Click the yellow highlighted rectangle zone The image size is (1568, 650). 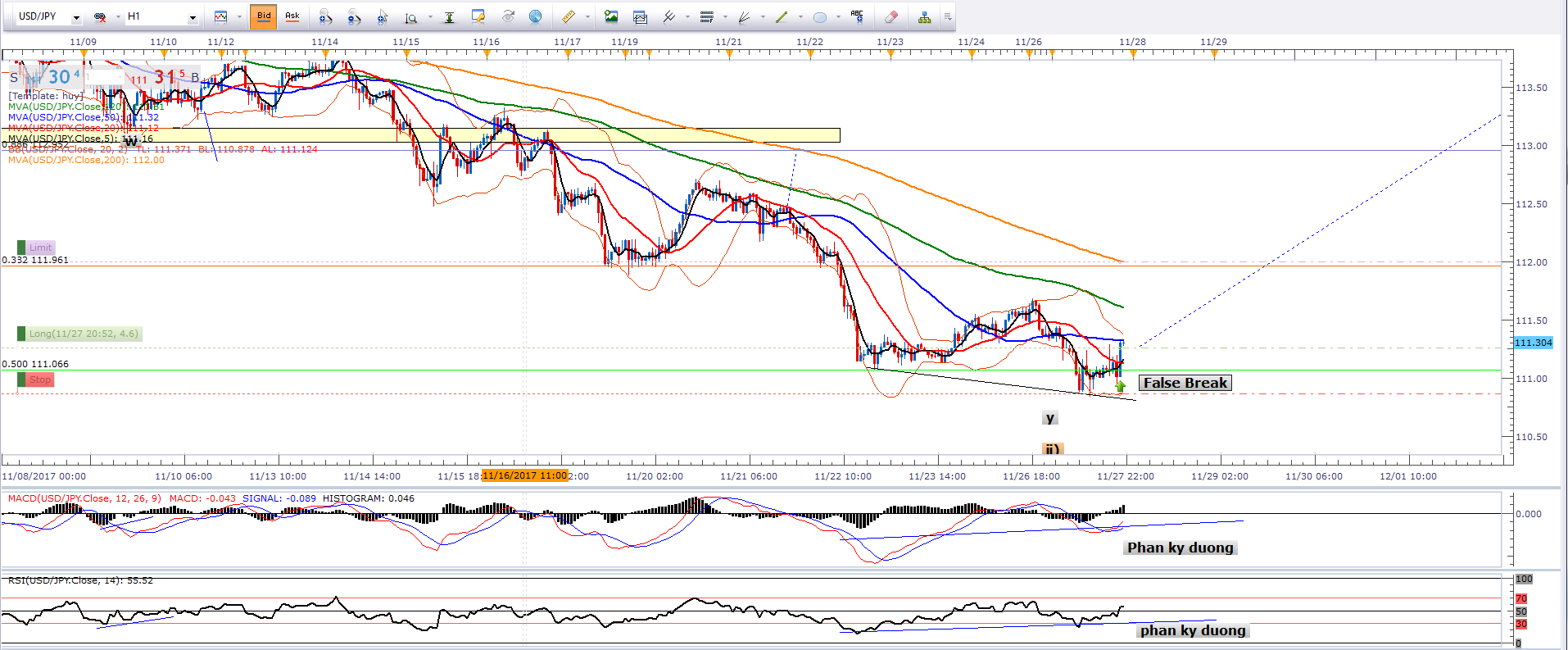[492, 135]
